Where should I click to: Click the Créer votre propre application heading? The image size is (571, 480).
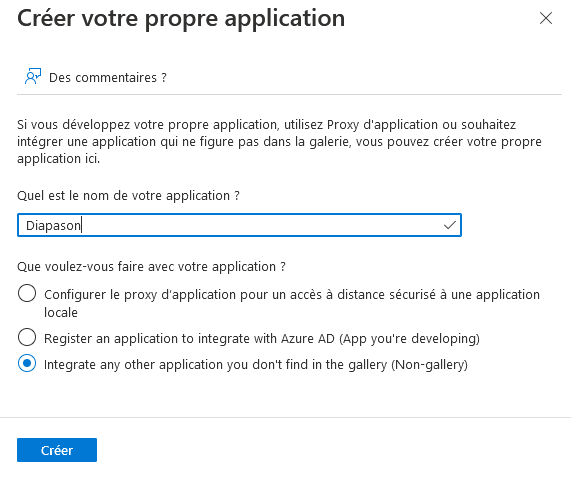coord(181,19)
